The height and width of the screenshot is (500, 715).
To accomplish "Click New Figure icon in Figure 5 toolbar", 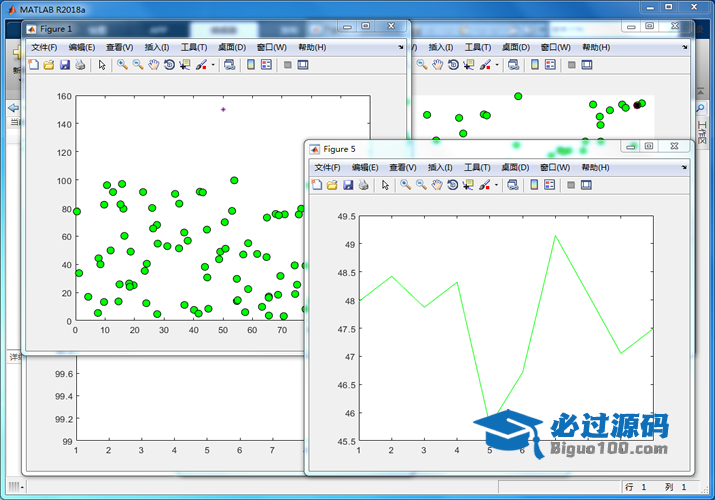I will [x=317, y=185].
